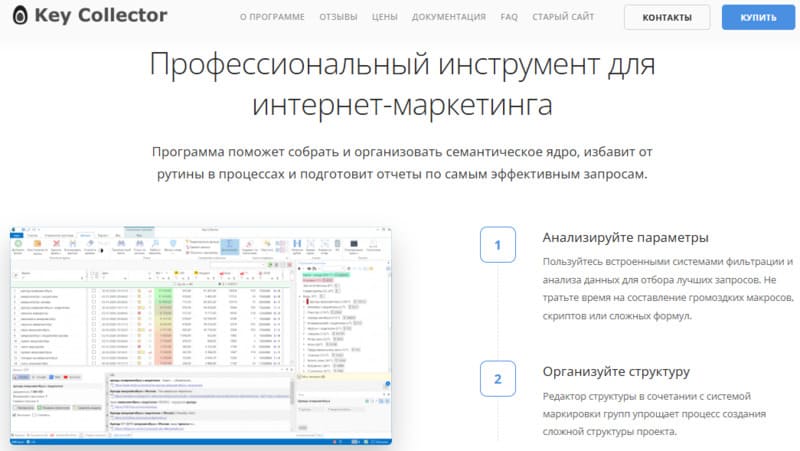
Task: Click the Профессиональный инструмент main headline
Action: 402,85
